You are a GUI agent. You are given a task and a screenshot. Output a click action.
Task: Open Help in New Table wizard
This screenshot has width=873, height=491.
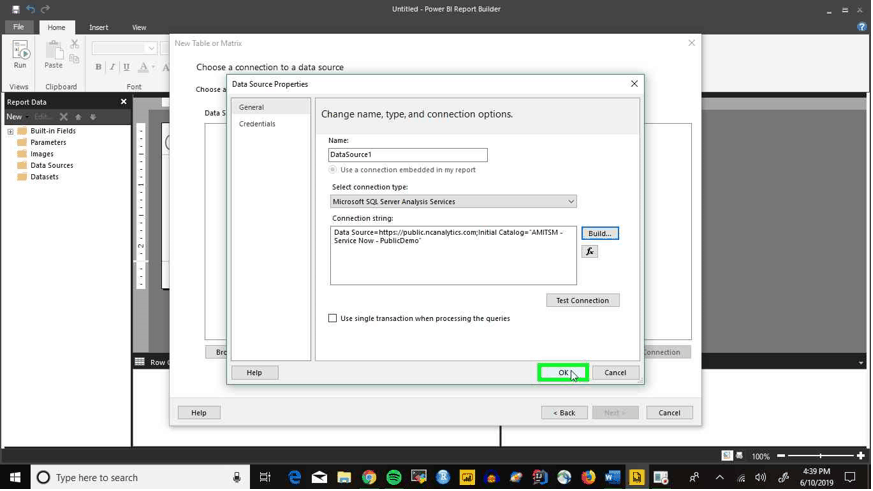(199, 413)
